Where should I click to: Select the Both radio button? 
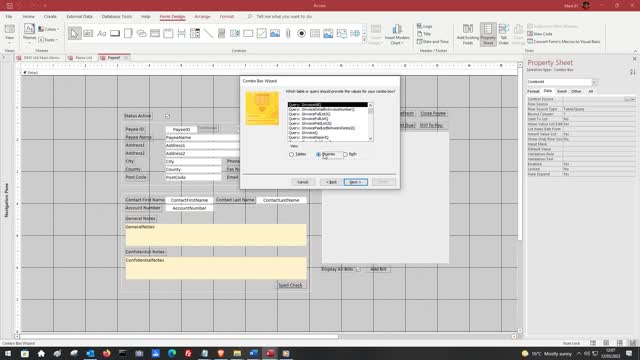[345, 154]
